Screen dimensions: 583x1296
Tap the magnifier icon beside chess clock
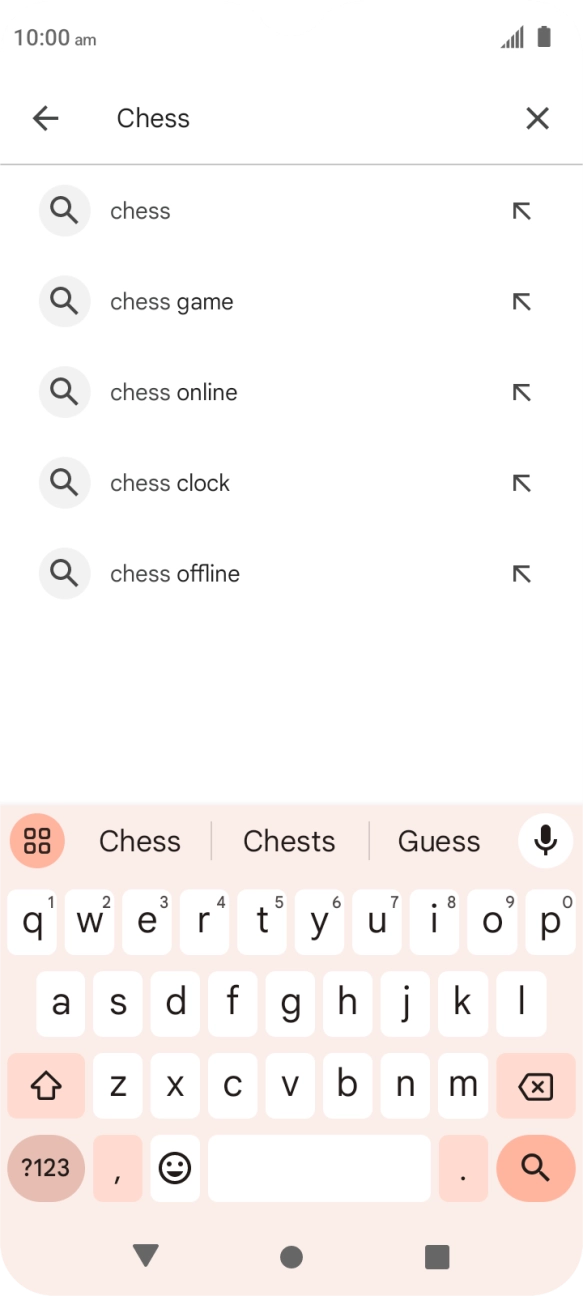(64, 482)
